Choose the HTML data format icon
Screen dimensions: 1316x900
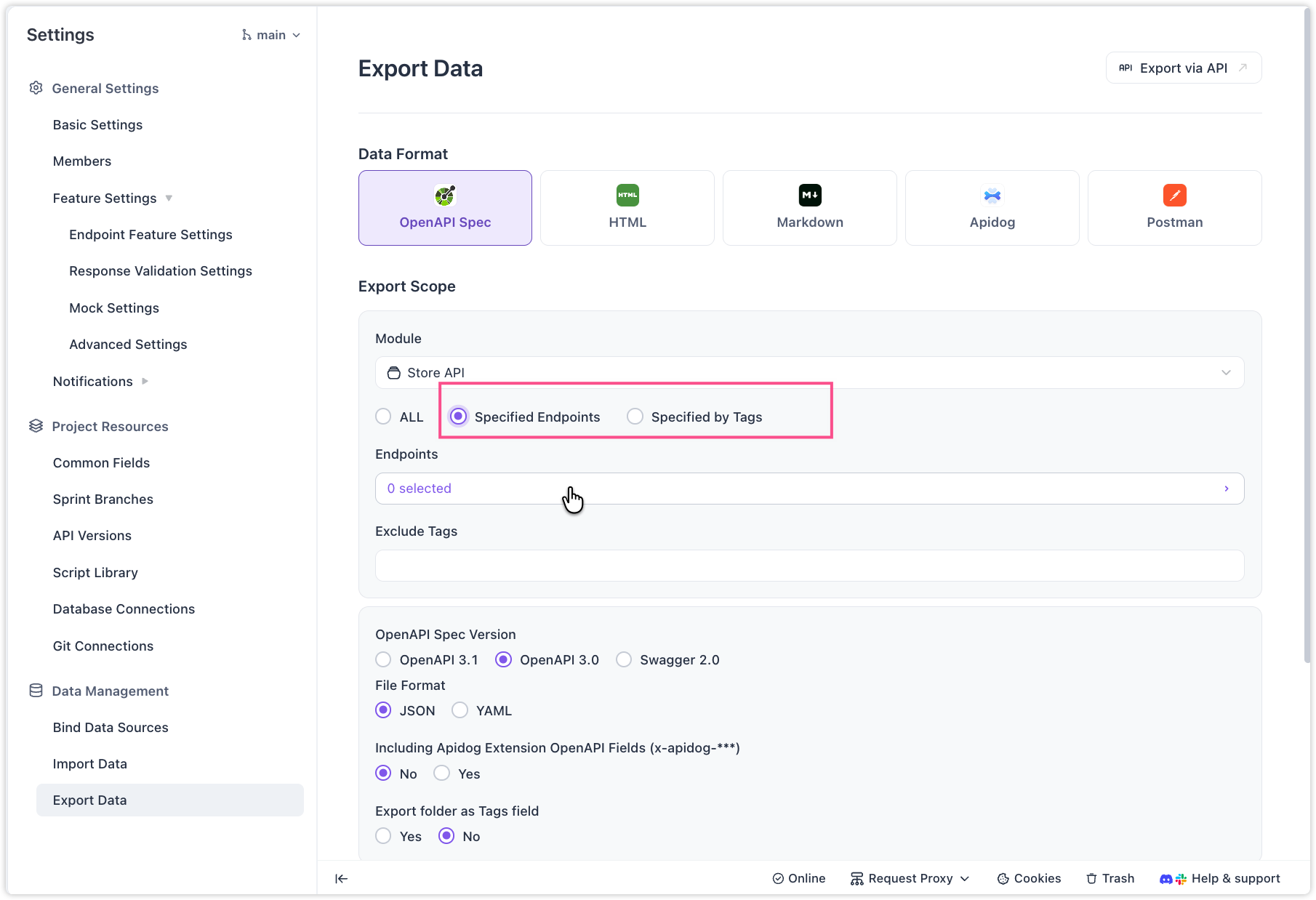tap(627, 196)
